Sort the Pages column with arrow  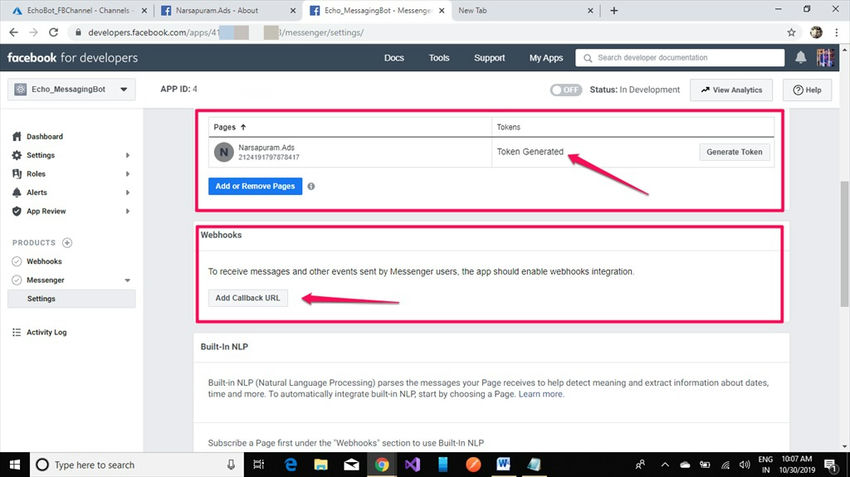click(243, 127)
